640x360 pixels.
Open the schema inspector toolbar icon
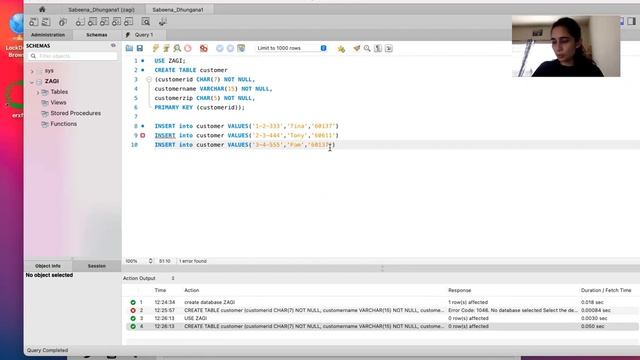pyautogui.click(x=62, y=22)
